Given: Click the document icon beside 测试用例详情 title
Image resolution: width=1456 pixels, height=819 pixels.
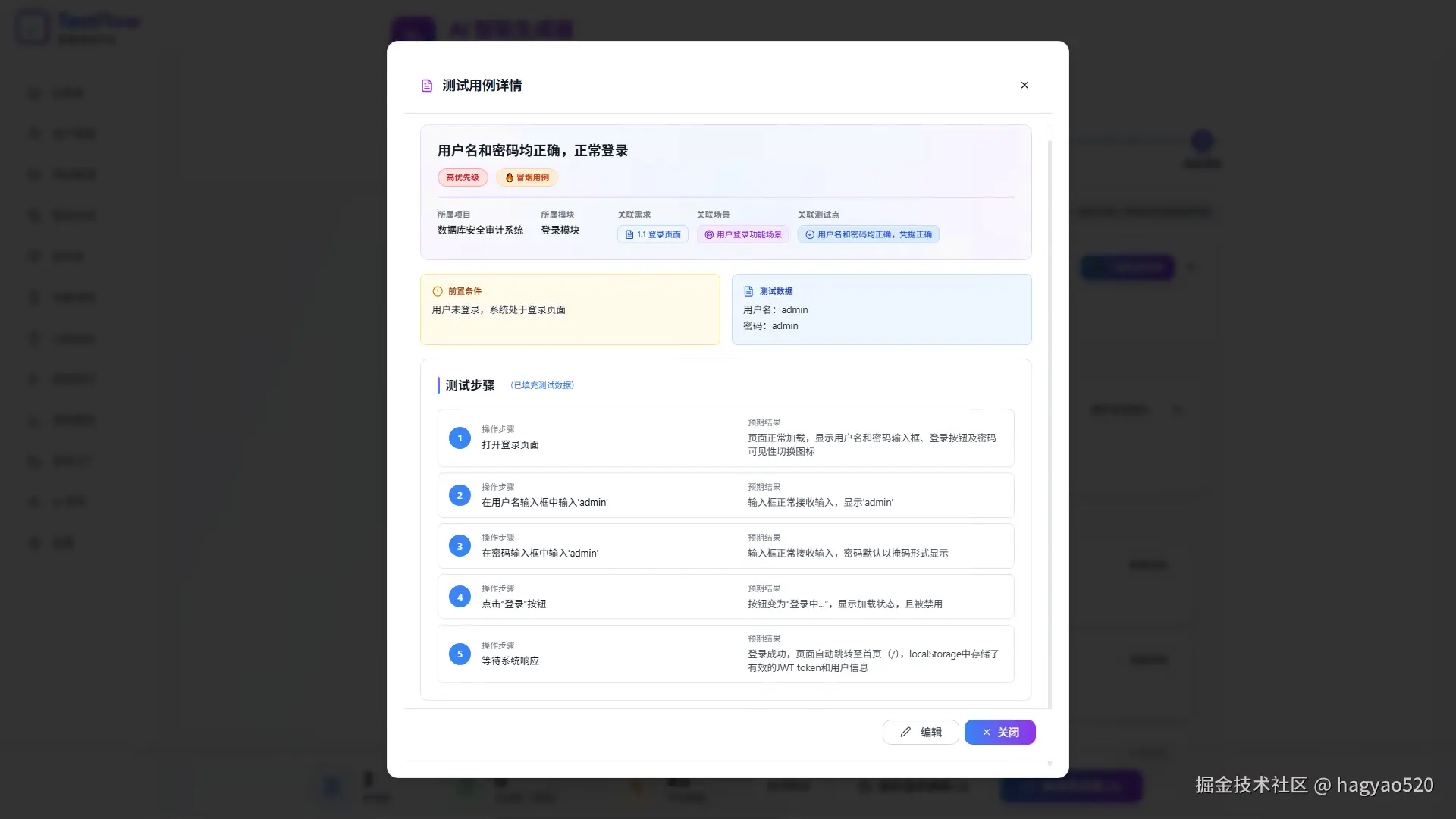Looking at the screenshot, I should tap(427, 85).
